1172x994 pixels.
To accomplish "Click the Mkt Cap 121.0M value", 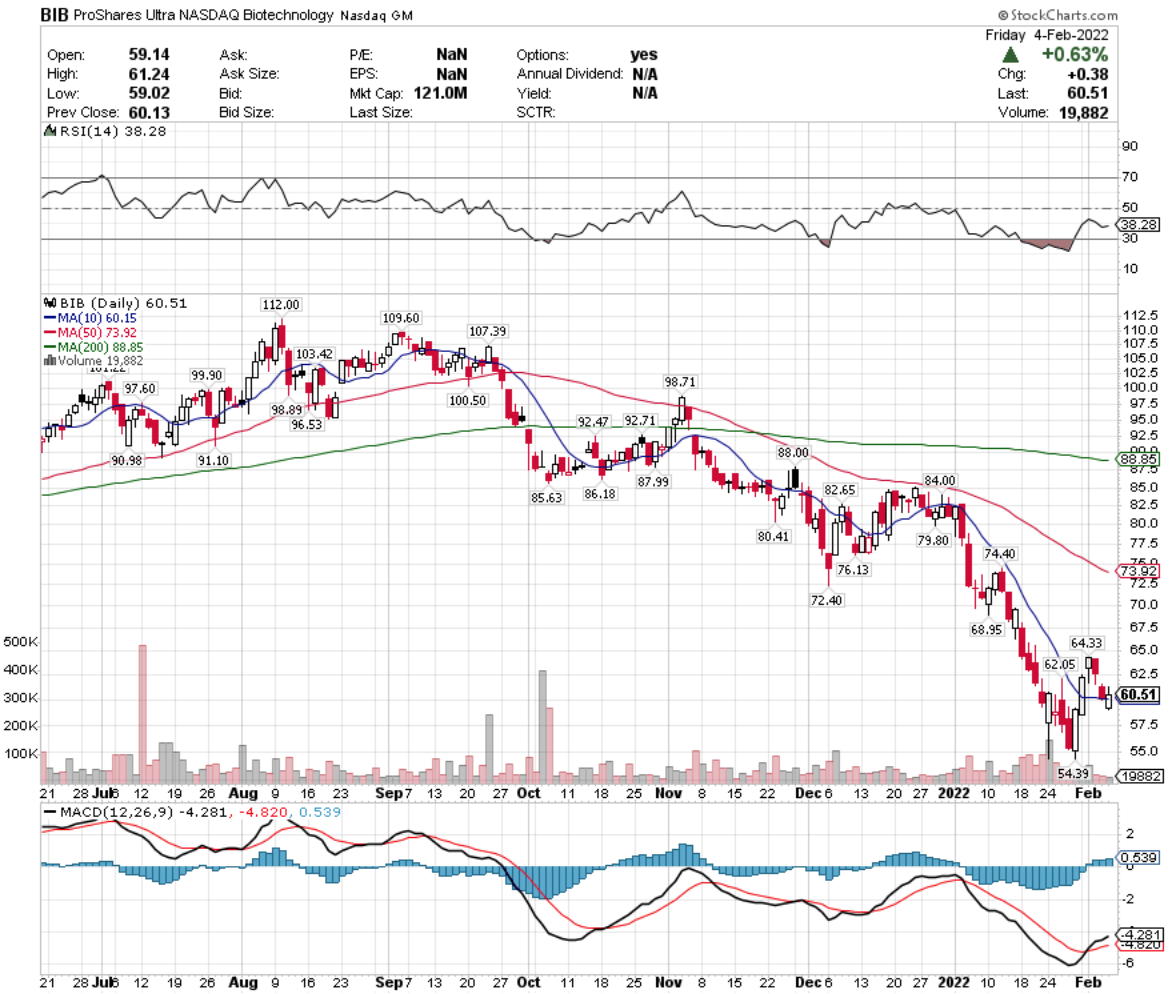I will (x=440, y=93).
